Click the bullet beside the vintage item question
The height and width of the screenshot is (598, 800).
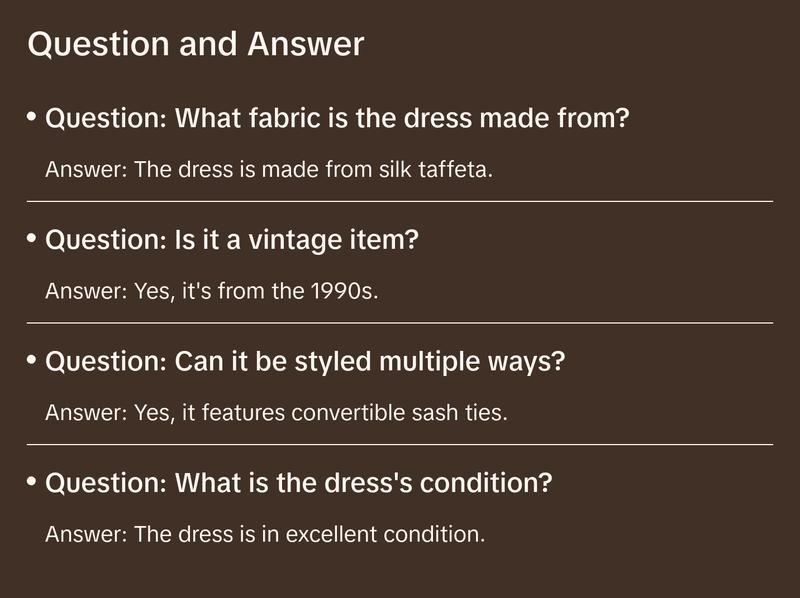pyautogui.click(x=32, y=239)
